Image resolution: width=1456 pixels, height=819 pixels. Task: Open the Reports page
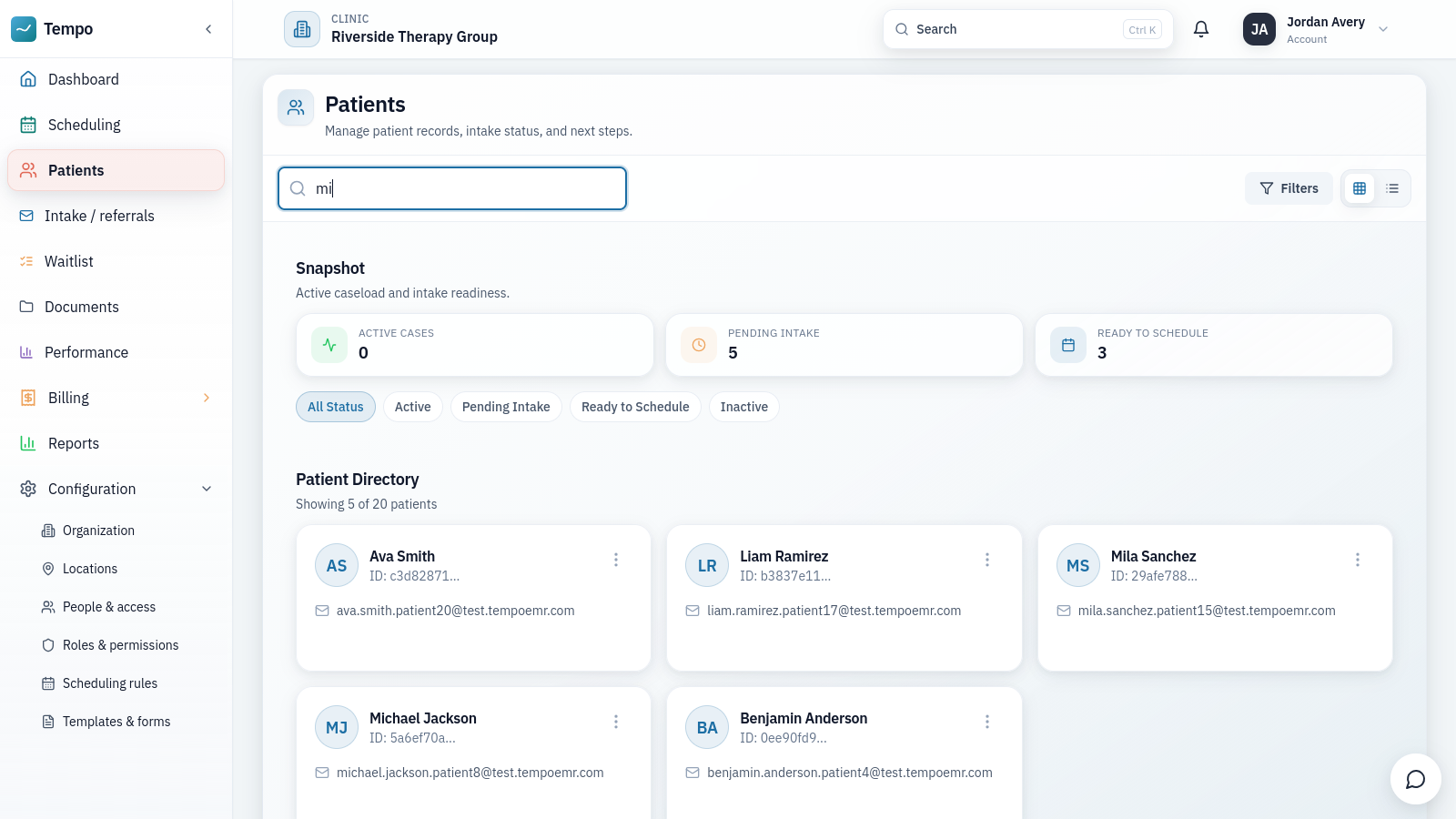point(116,443)
